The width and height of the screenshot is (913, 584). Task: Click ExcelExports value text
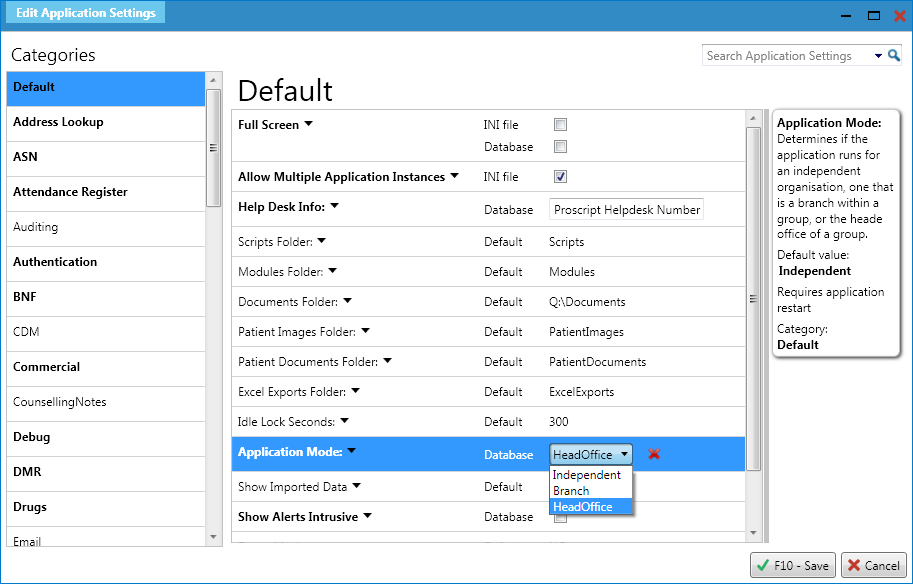(x=582, y=392)
